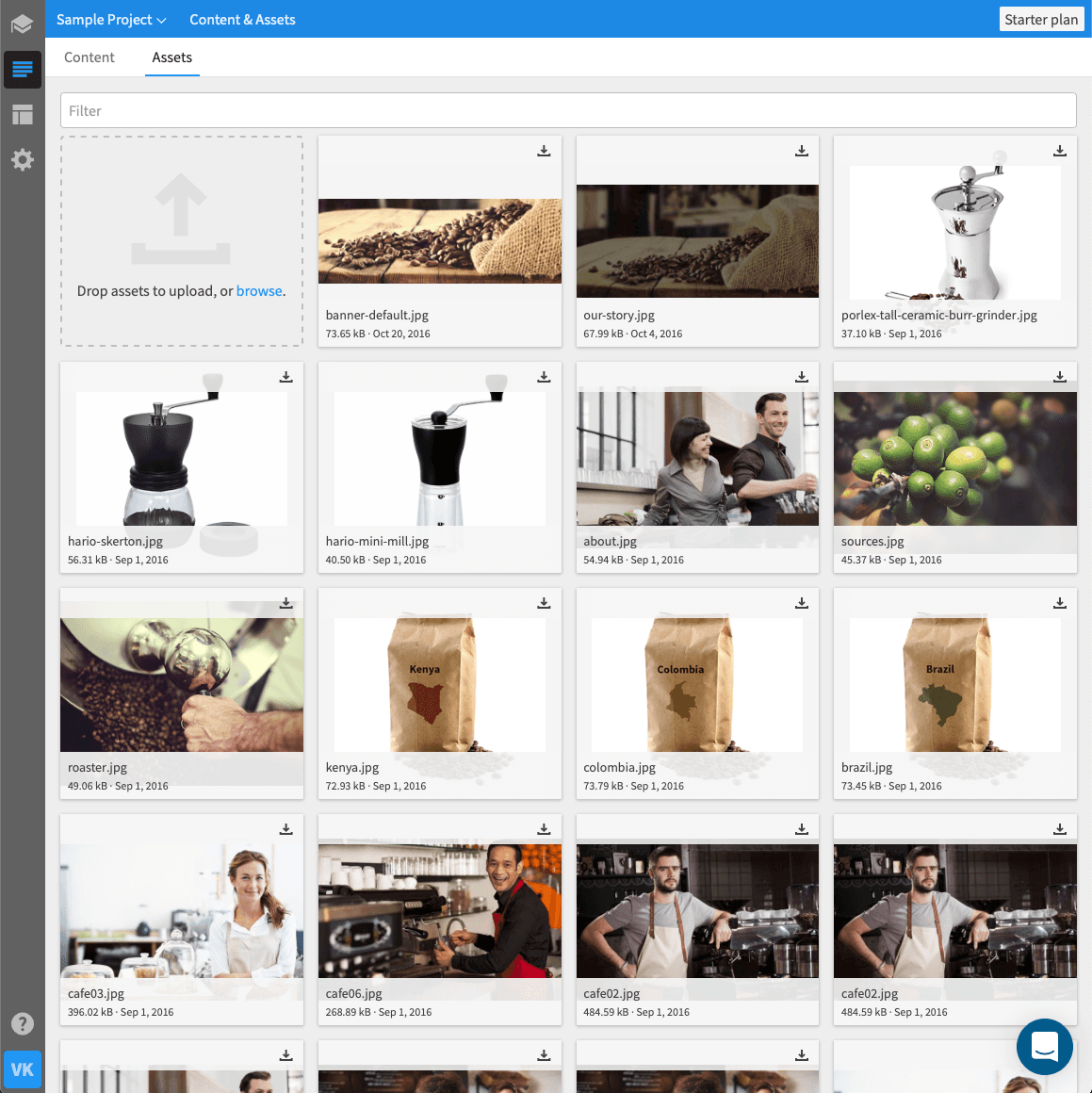Click the space logo at sidebar top

click(22, 19)
